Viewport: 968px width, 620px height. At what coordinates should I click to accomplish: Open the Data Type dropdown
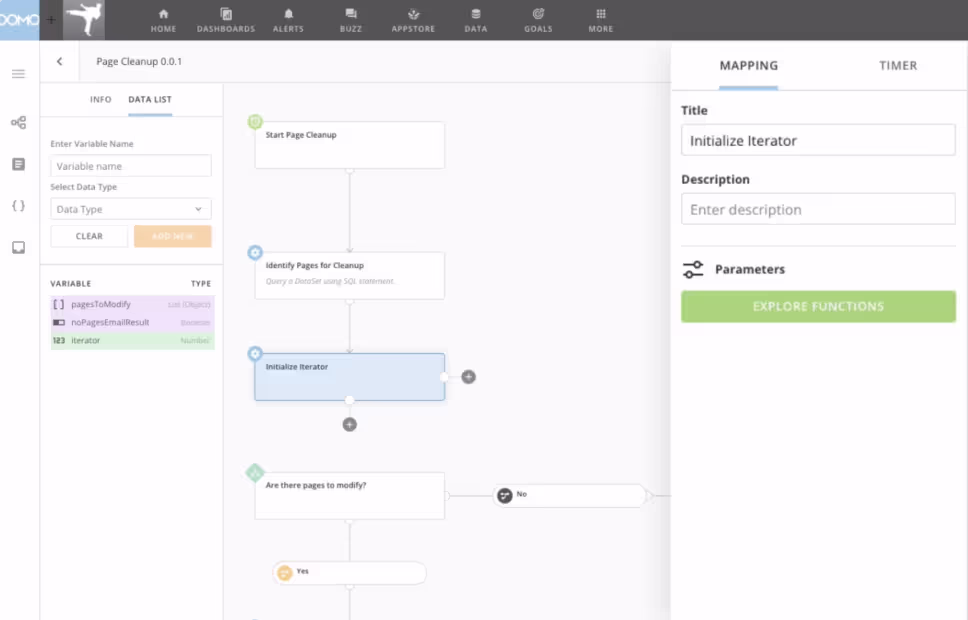(130, 208)
